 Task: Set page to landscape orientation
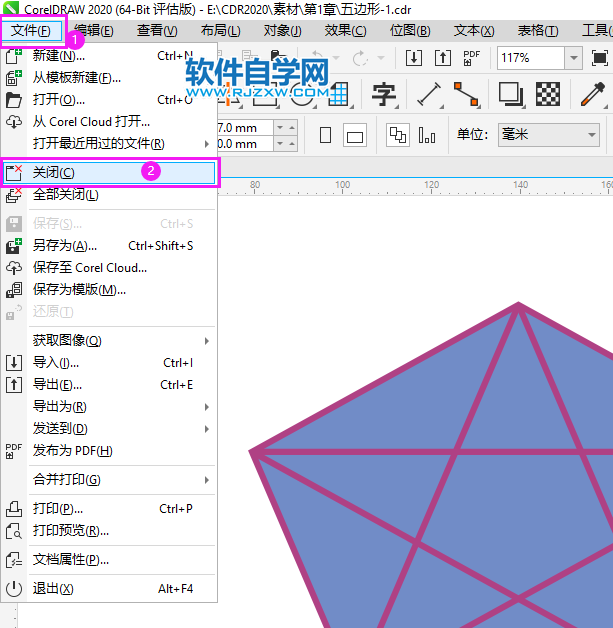pyautogui.click(x=355, y=136)
